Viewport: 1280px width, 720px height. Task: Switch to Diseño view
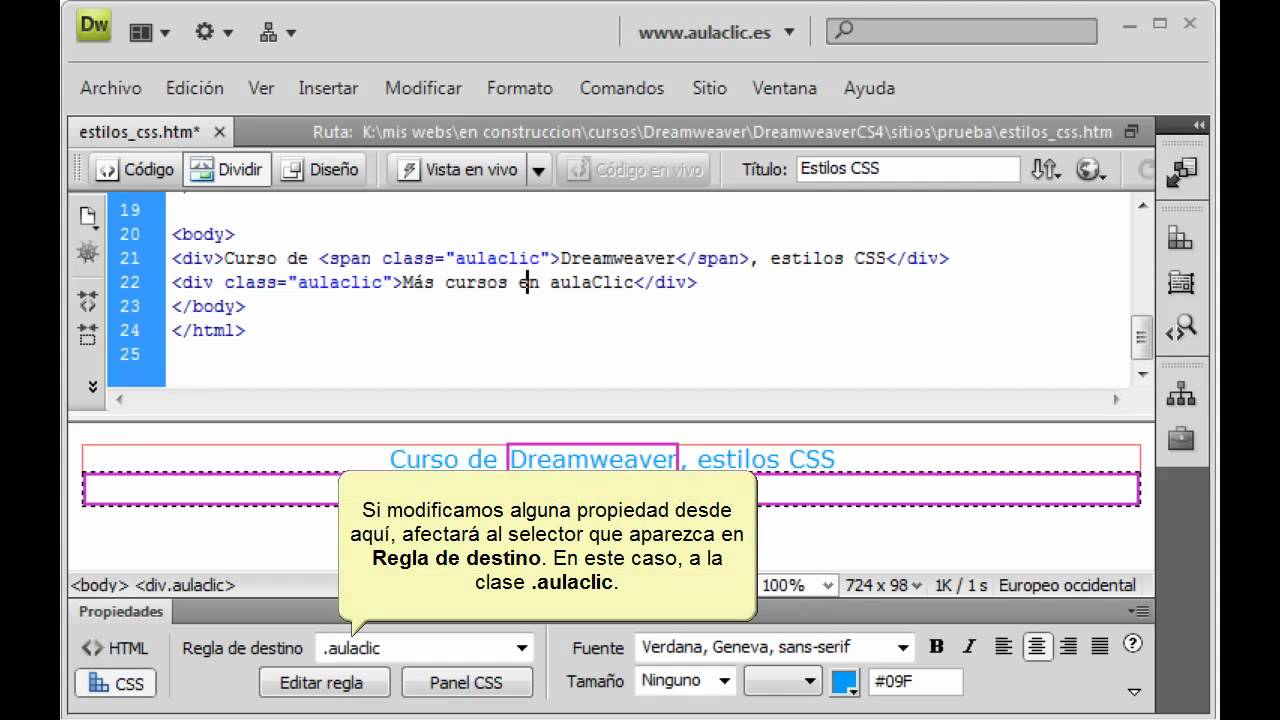[320, 169]
